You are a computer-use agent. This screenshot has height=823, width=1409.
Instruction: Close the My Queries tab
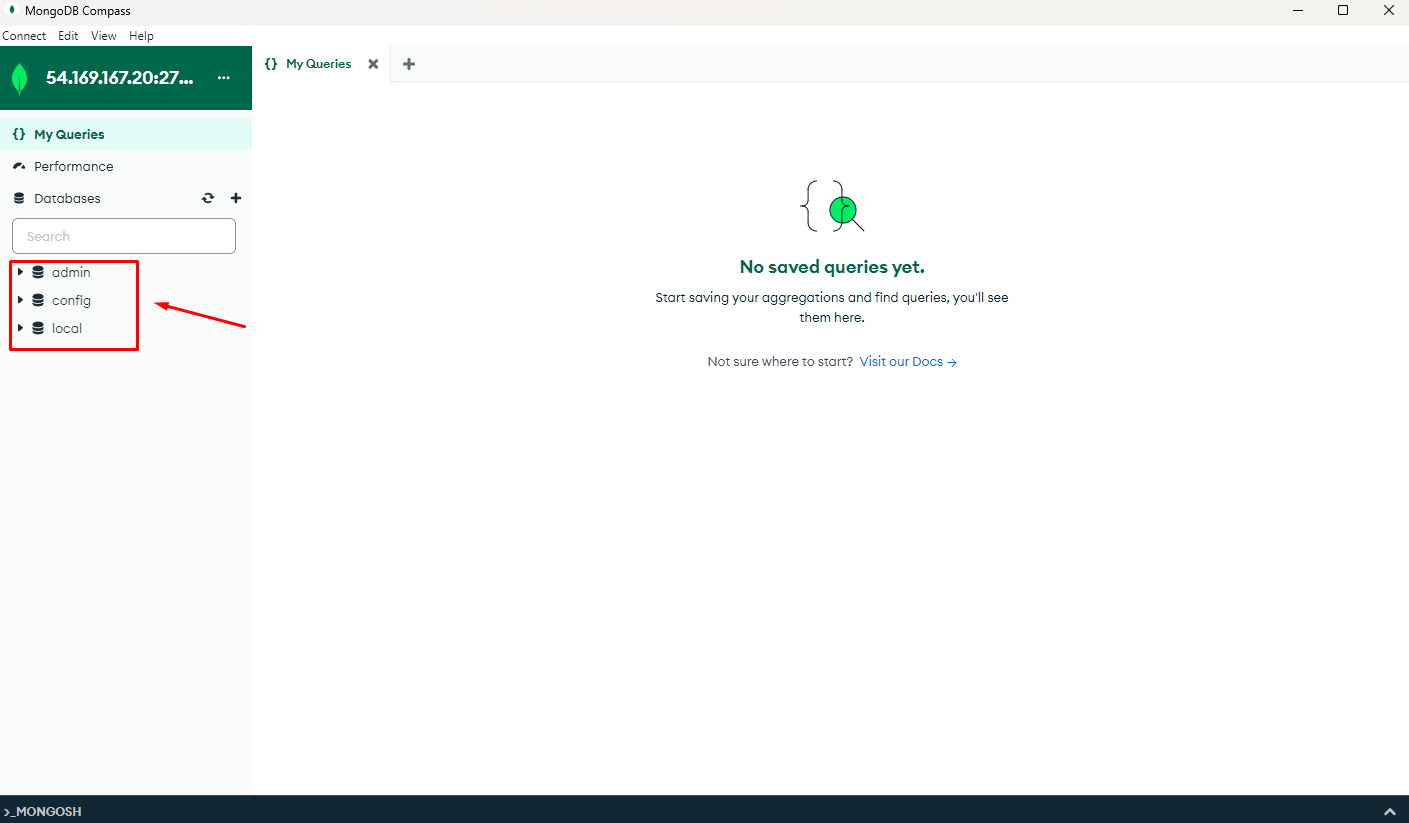pyautogui.click(x=373, y=64)
